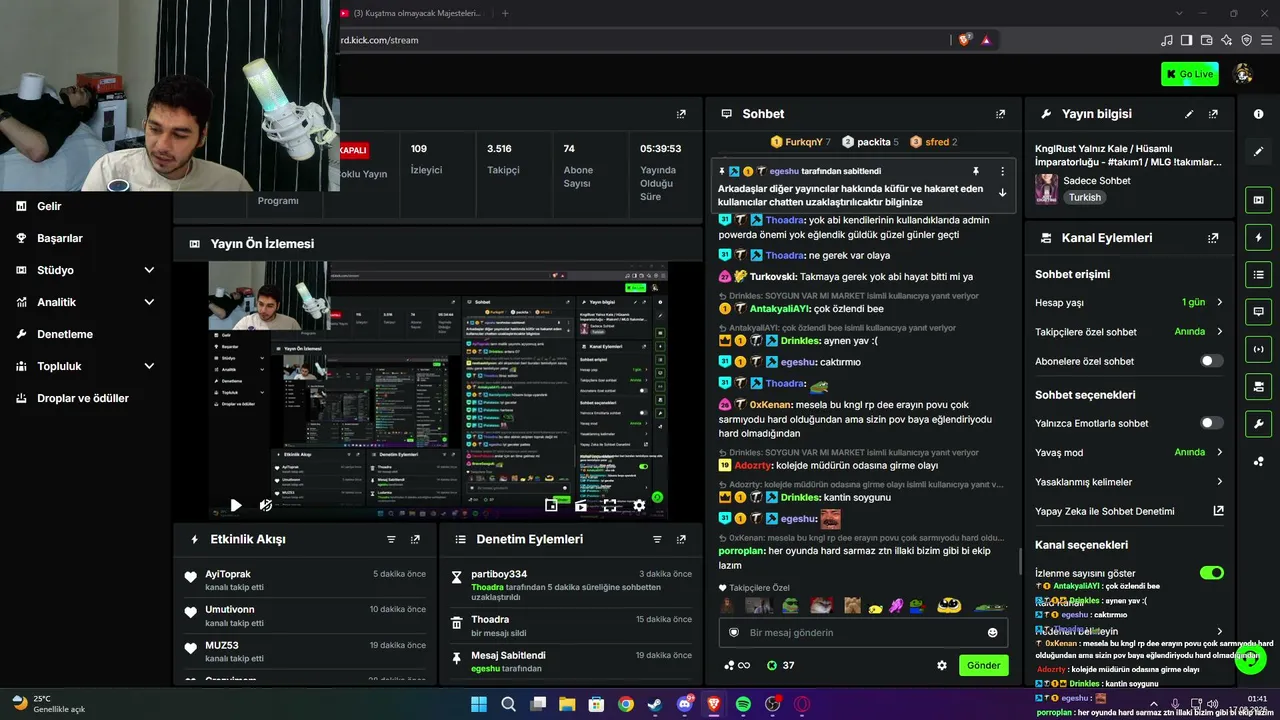The width and height of the screenshot is (1280, 720).
Task: Open Yavaş mod options
Action: [x=1129, y=452]
